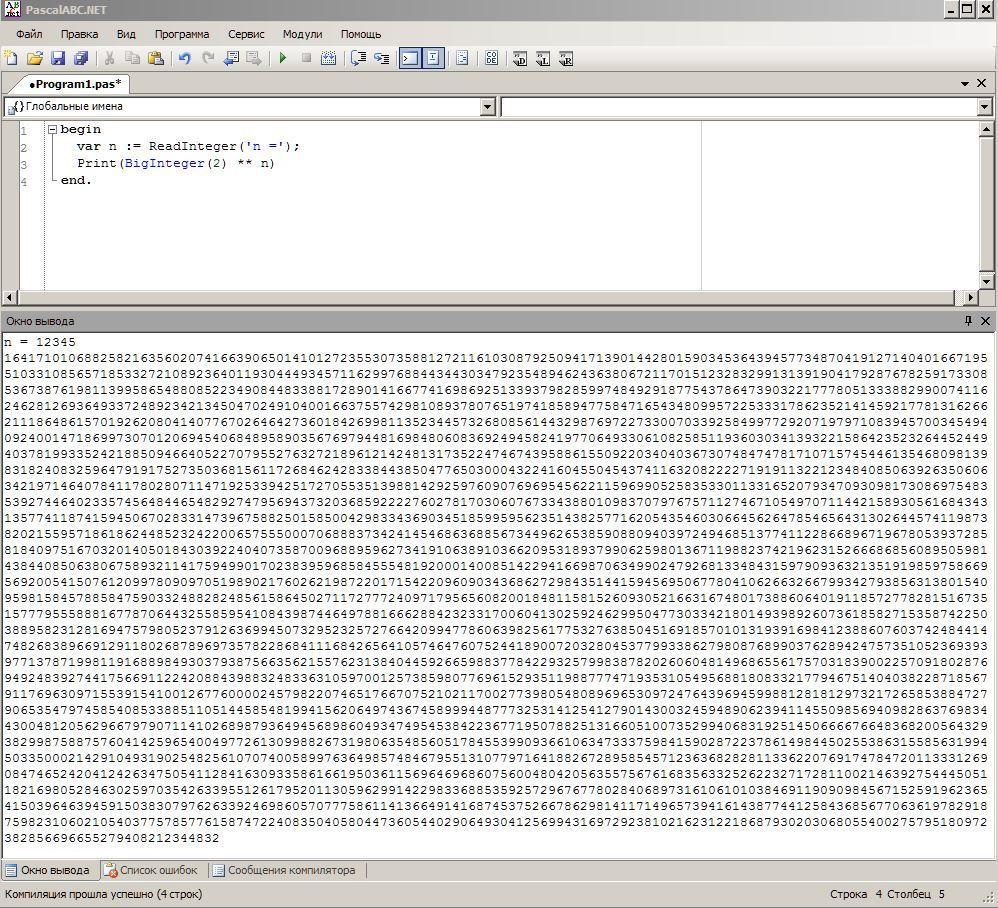Select the Program1.pas tab
This screenshot has width=998, height=908.
coord(75,84)
